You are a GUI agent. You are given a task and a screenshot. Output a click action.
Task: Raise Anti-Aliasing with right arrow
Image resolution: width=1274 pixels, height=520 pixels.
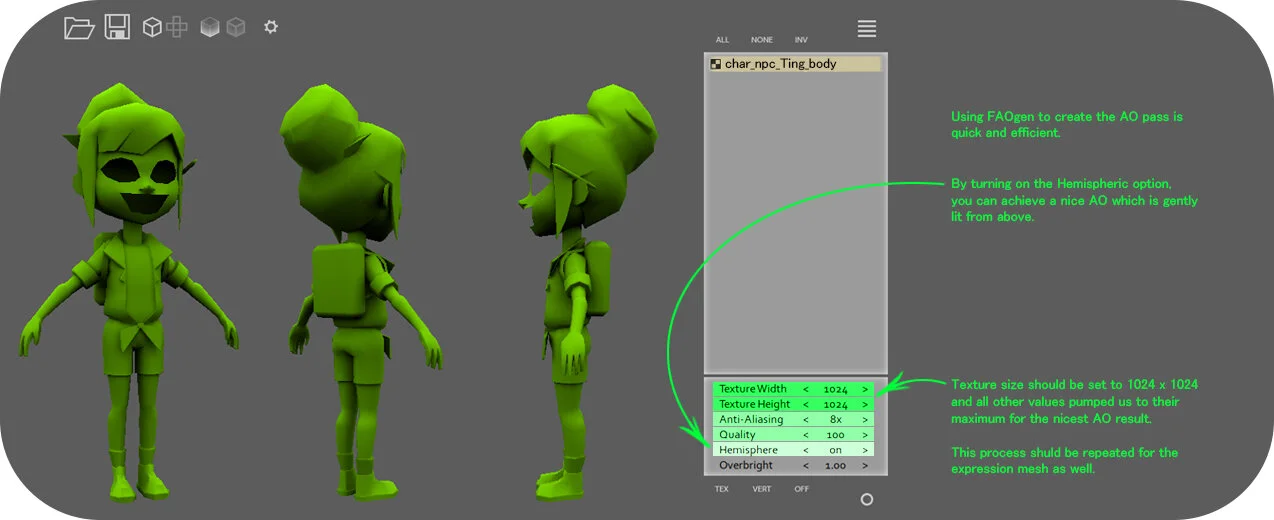click(x=865, y=420)
